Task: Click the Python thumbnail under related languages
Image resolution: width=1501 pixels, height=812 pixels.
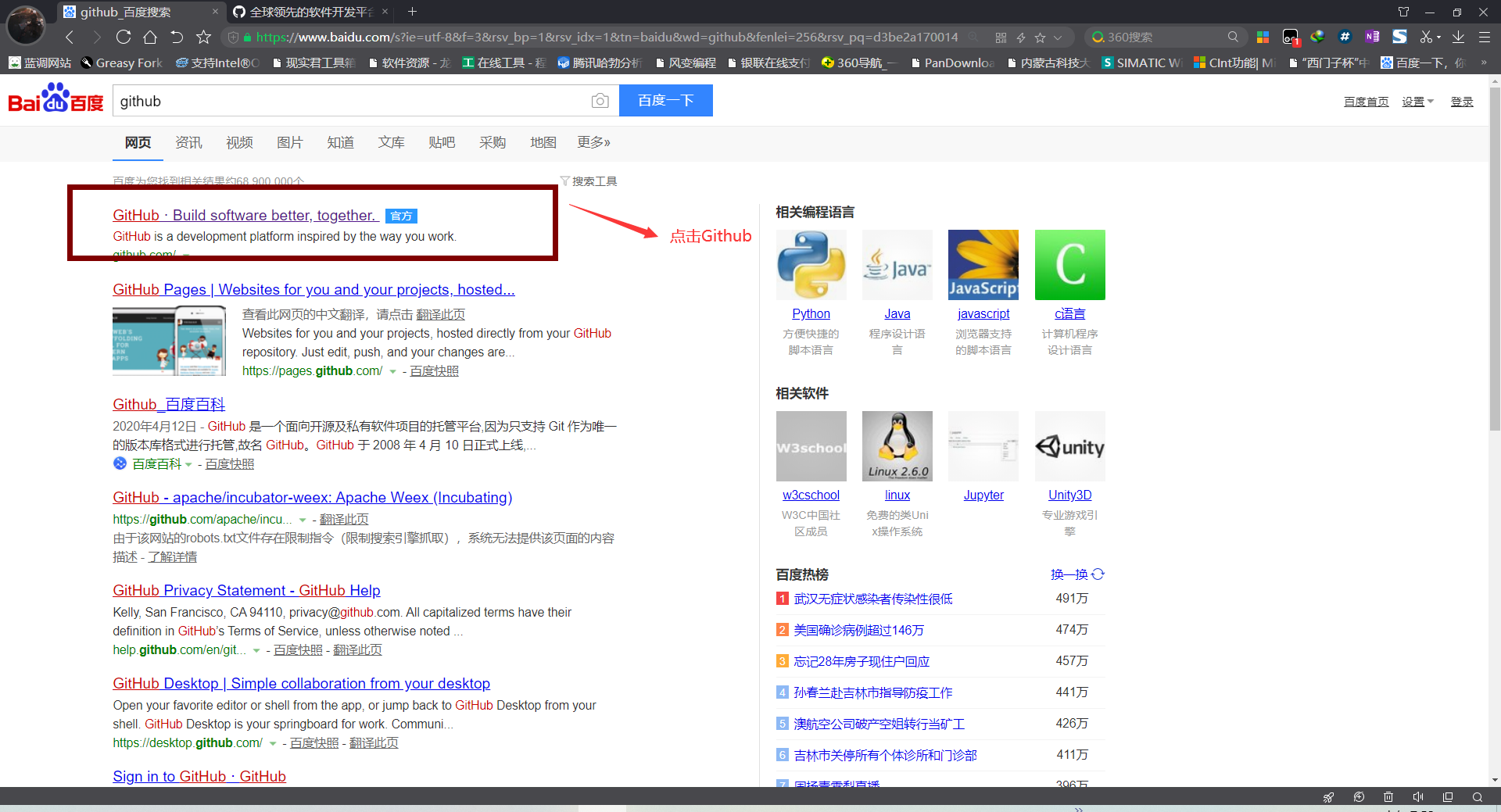Action: [811, 265]
